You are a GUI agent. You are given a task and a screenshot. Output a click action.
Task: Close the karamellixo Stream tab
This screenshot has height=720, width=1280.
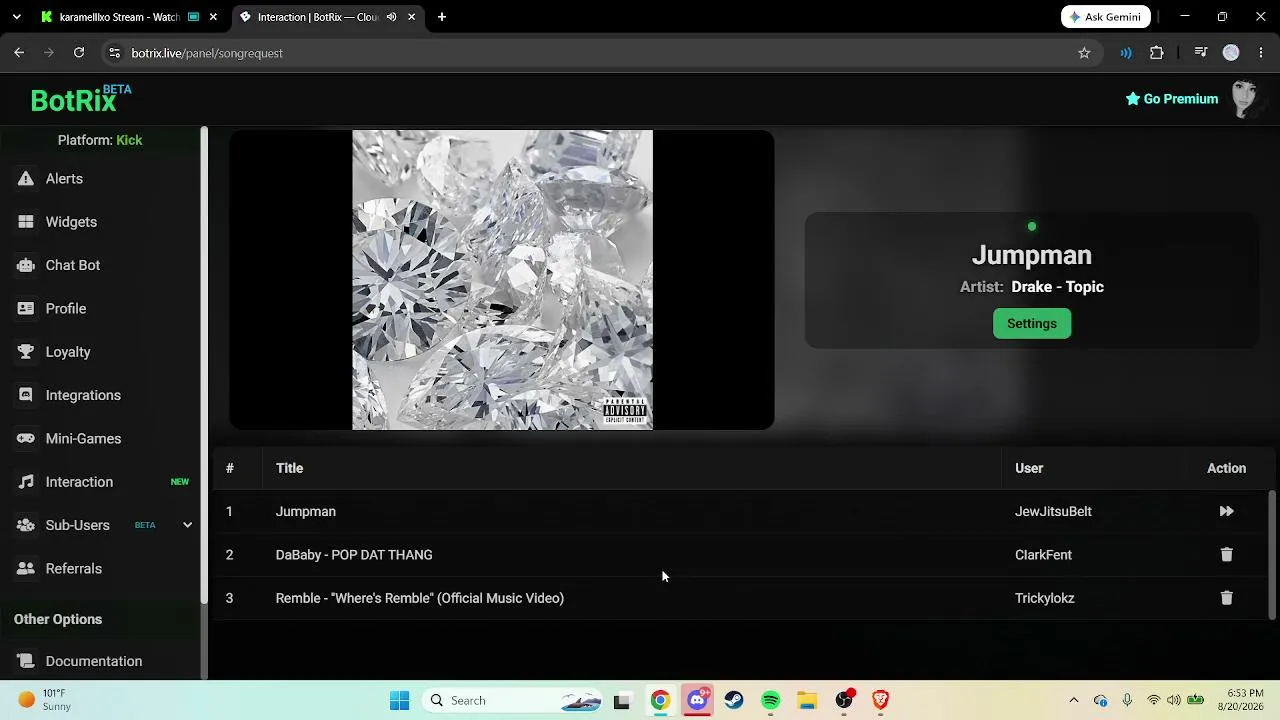[214, 17]
